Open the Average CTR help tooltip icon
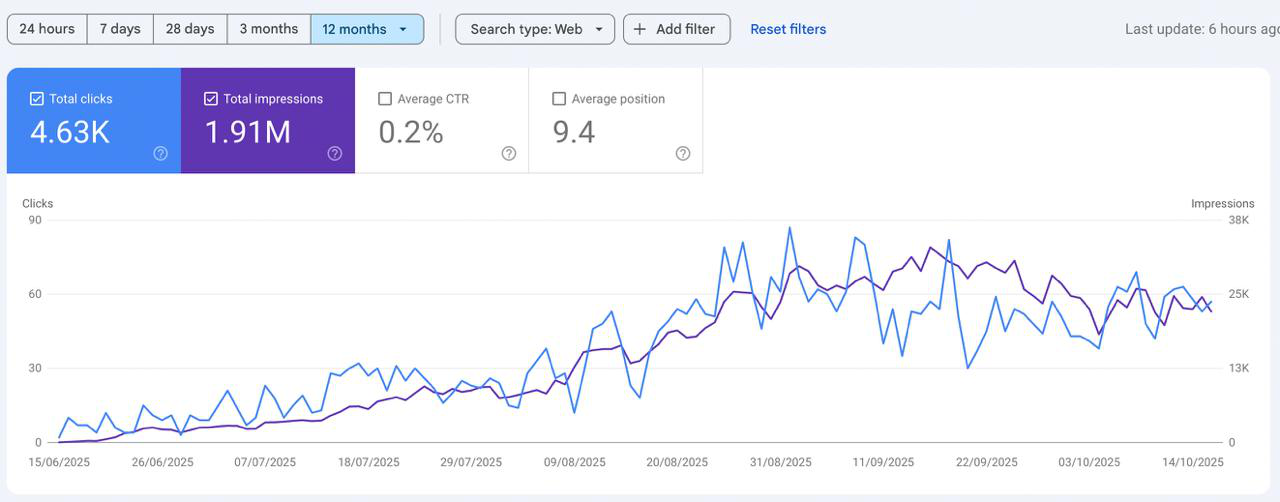1280x502 pixels. point(508,153)
